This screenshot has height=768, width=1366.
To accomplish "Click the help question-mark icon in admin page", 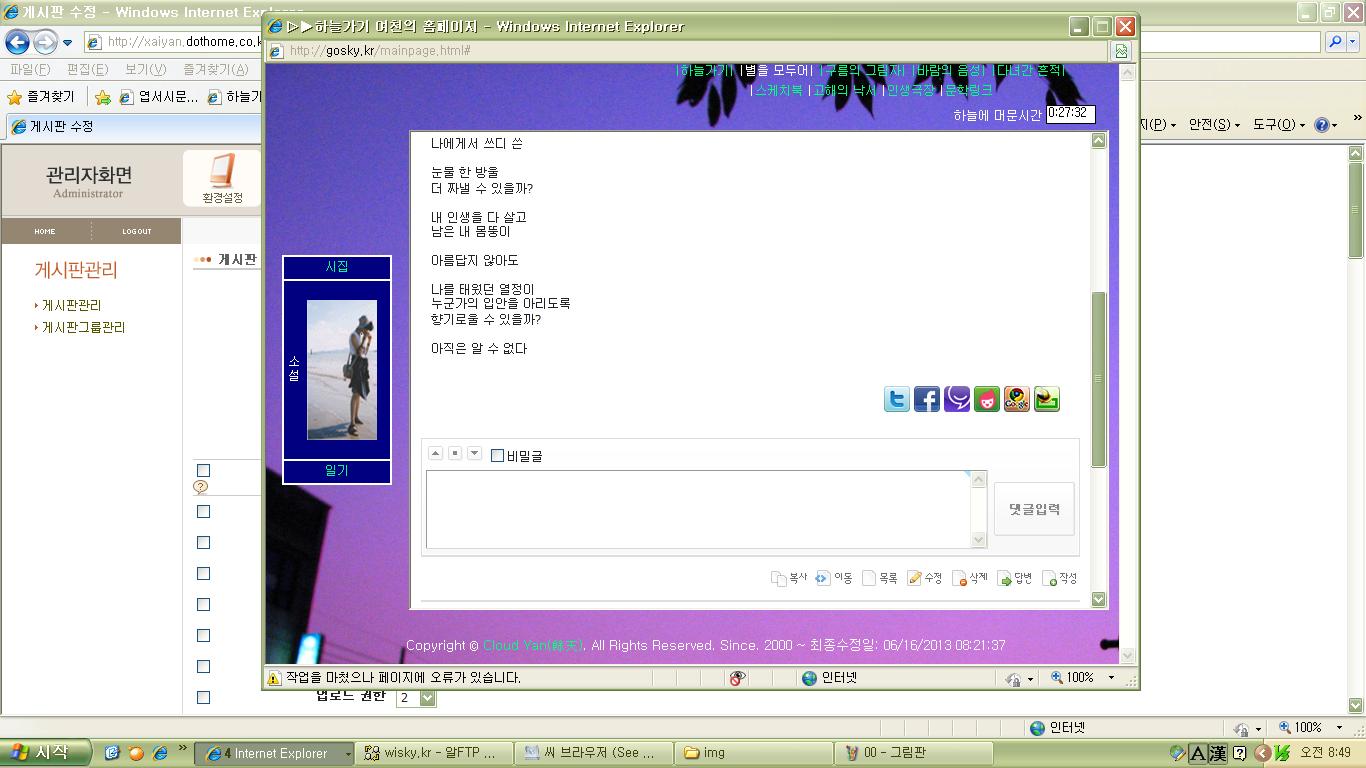I will (x=200, y=487).
